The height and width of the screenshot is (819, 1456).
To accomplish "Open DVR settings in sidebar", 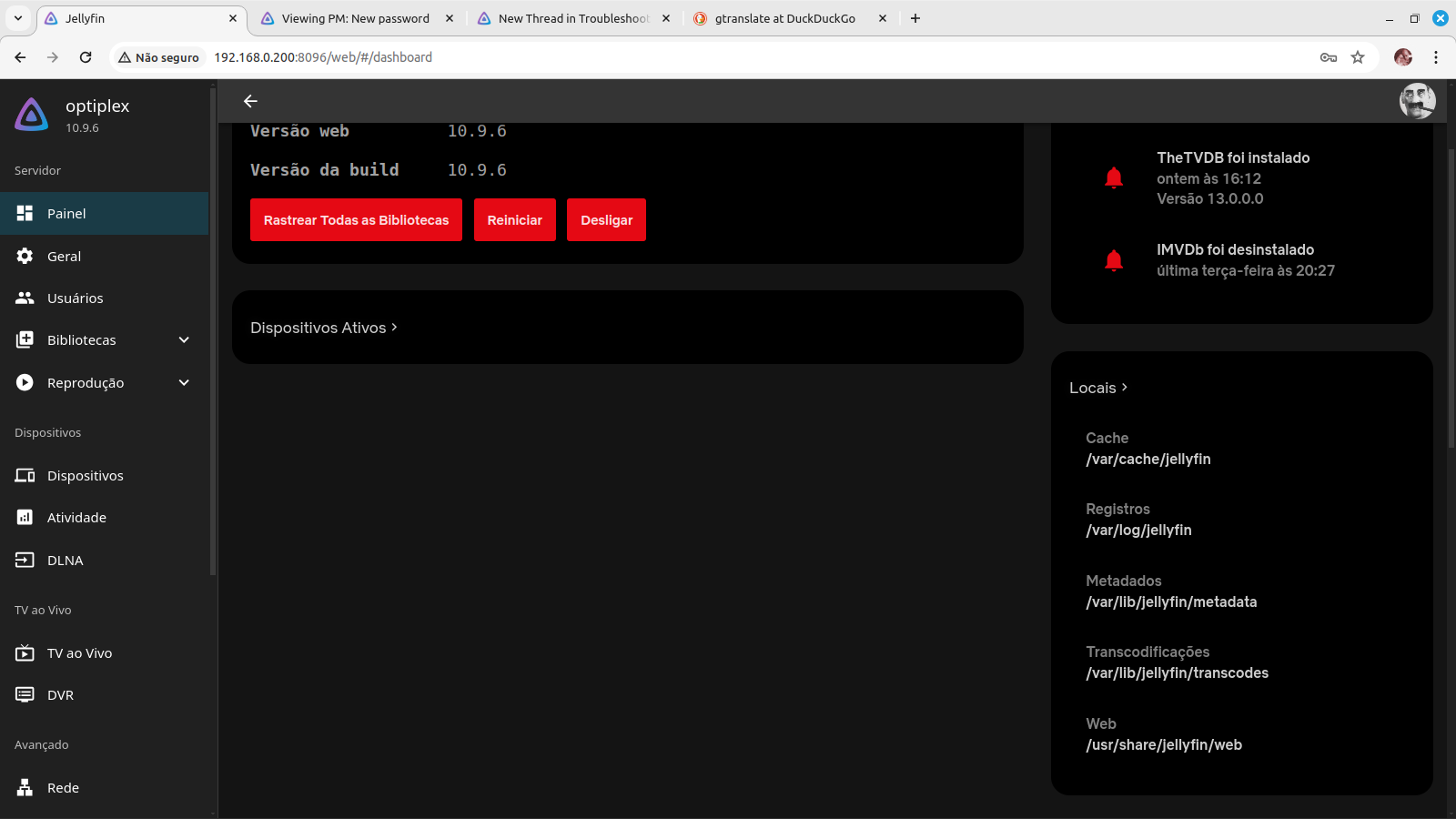I will click(x=60, y=695).
